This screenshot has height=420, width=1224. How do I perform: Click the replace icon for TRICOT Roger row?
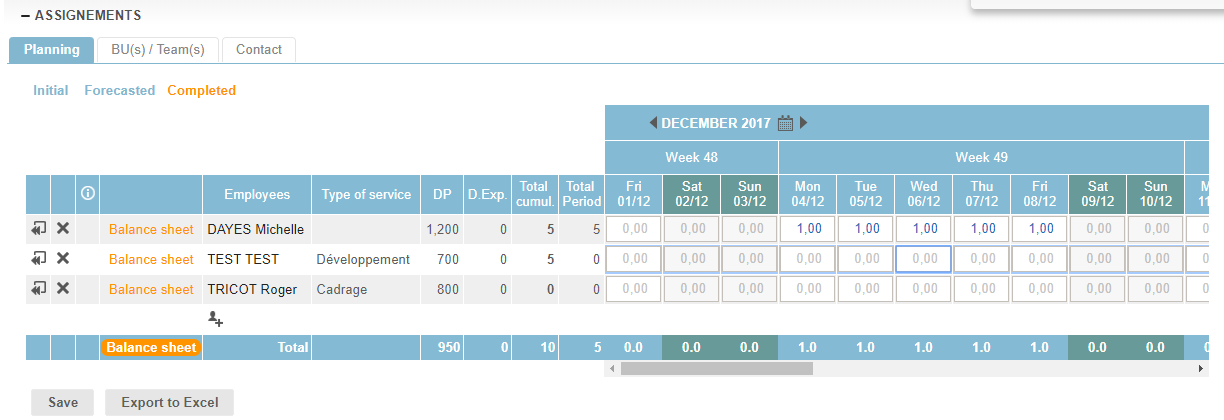[38, 289]
